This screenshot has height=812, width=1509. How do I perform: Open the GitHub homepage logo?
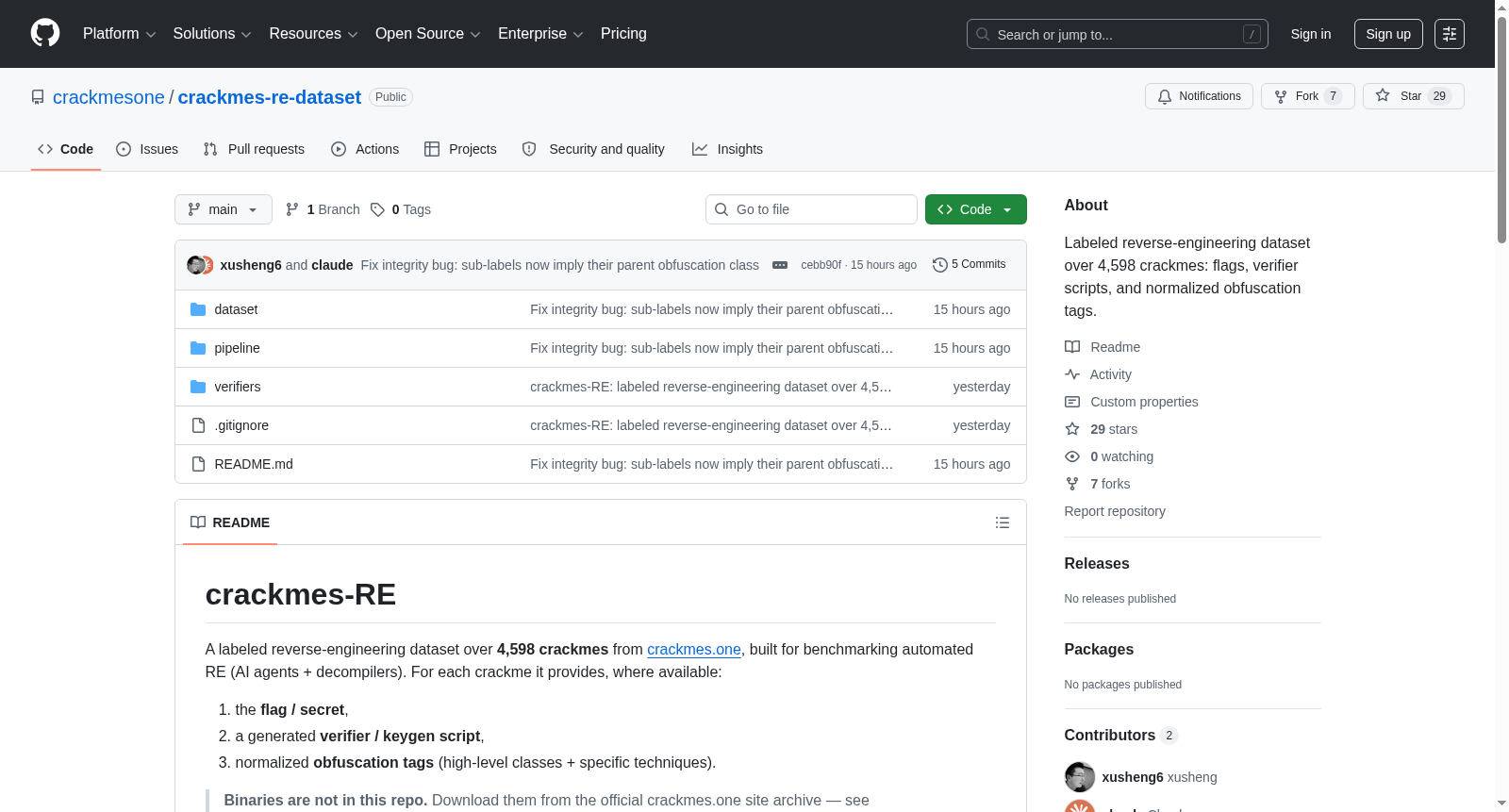[x=45, y=34]
